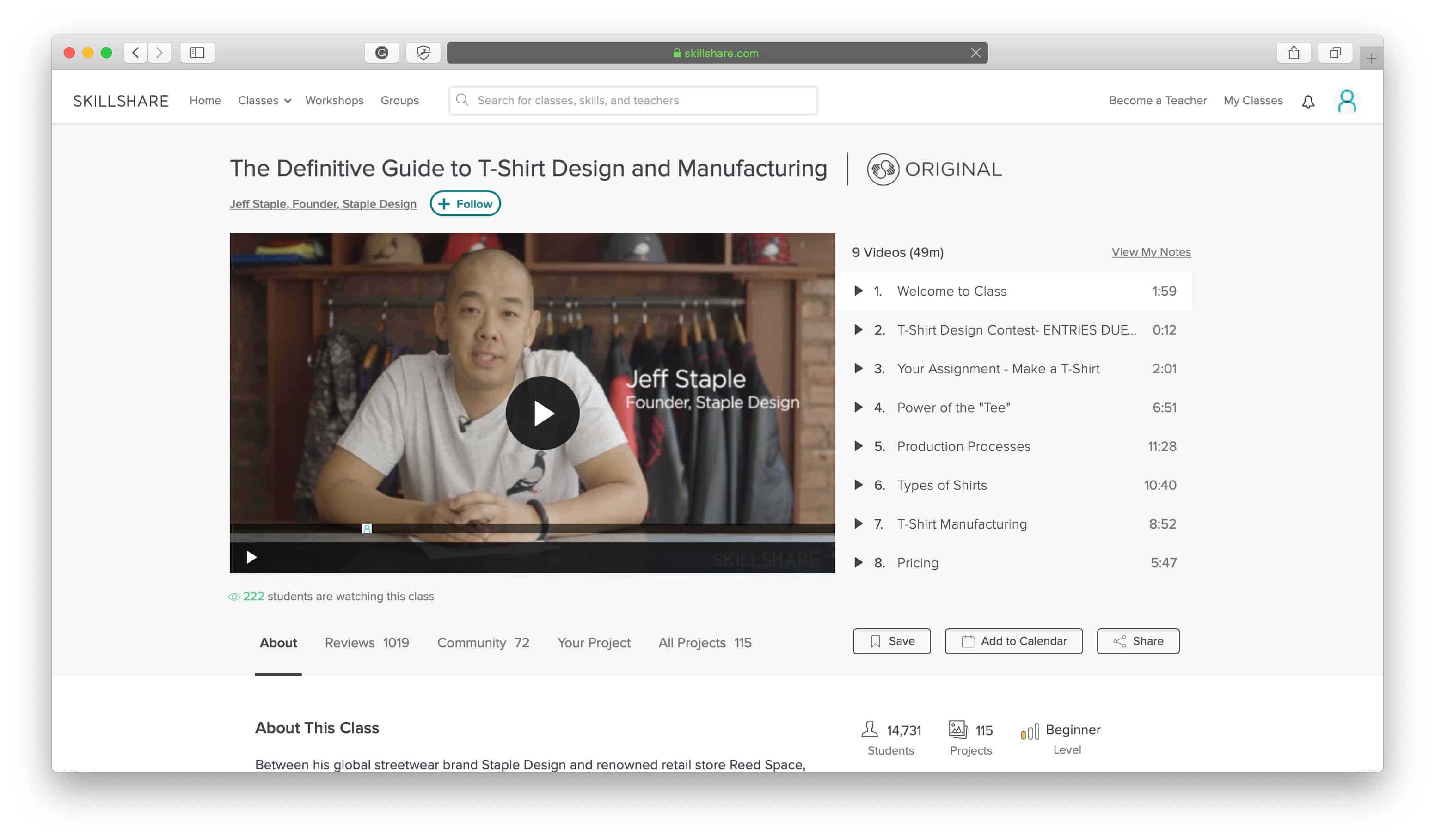Open Groups in the navigation
This screenshot has width=1435, height=840.
[400, 100]
